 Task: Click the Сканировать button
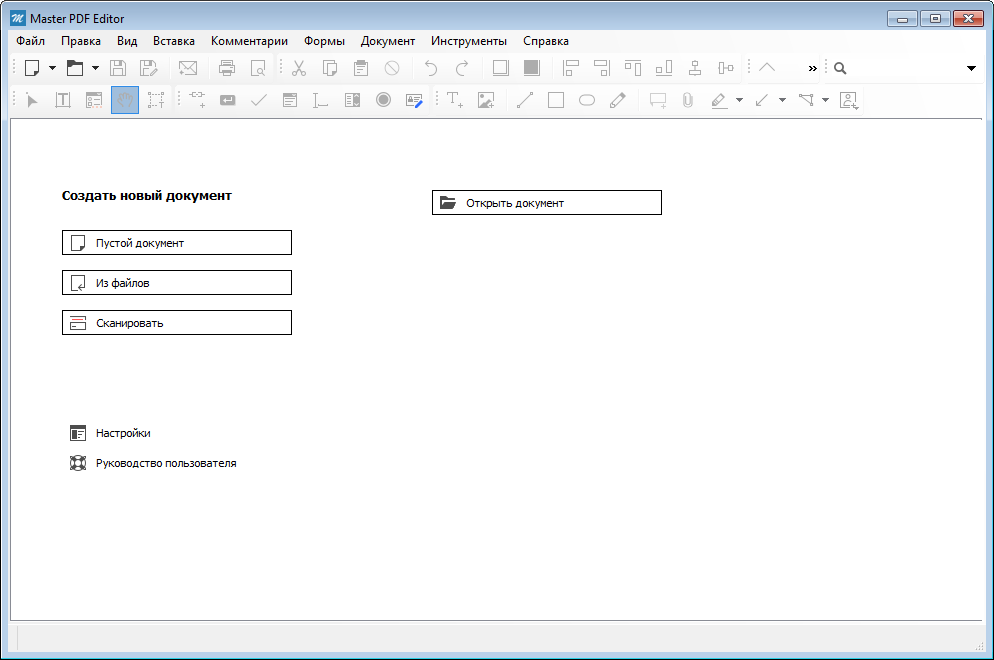pos(177,323)
